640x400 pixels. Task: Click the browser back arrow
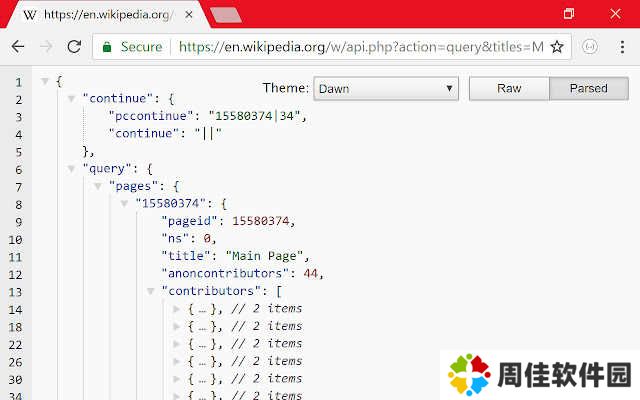(18, 47)
